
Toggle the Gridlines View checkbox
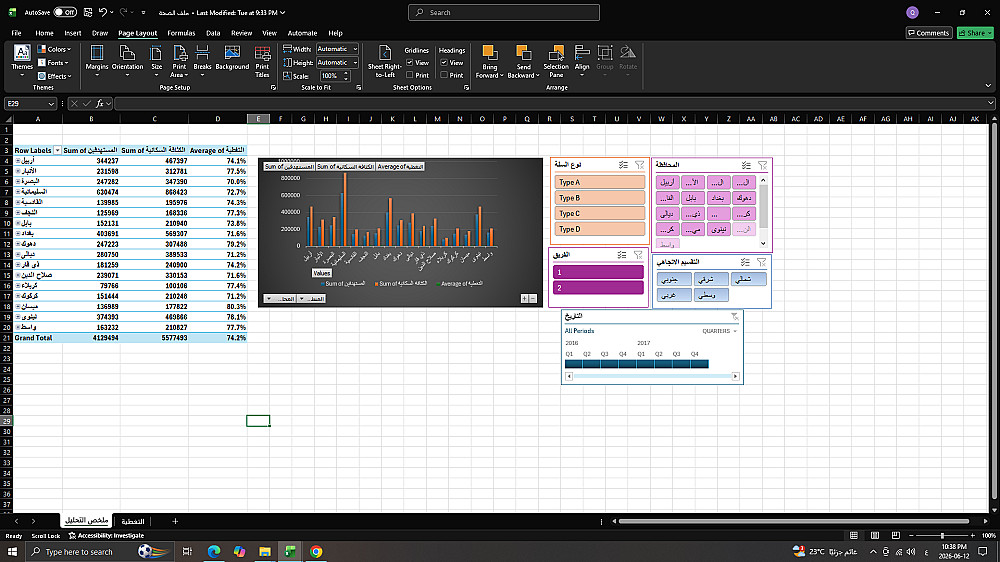click(x=410, y=63)
